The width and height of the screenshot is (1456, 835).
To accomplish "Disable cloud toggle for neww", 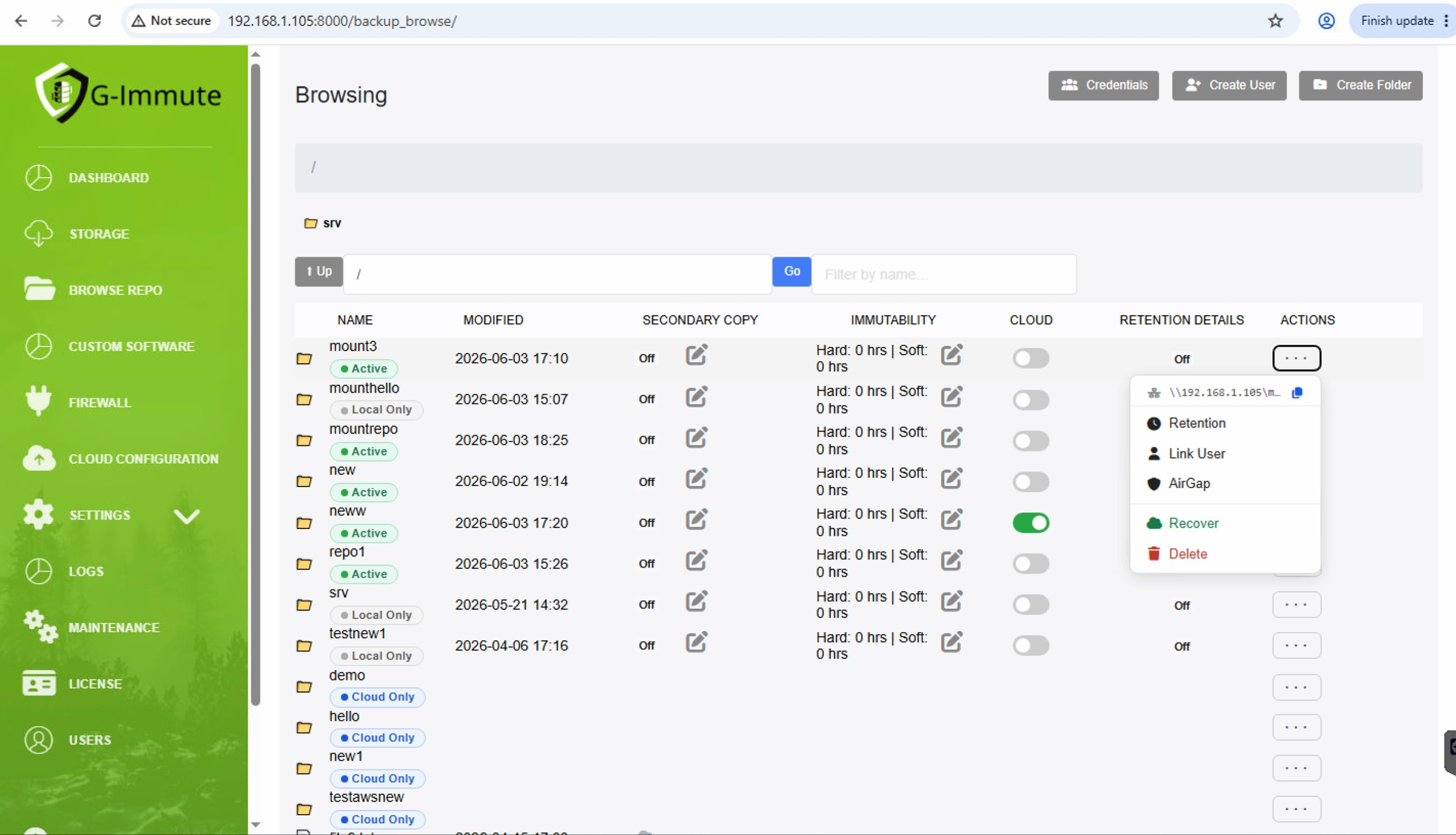I will click(x=1031, y=523).
